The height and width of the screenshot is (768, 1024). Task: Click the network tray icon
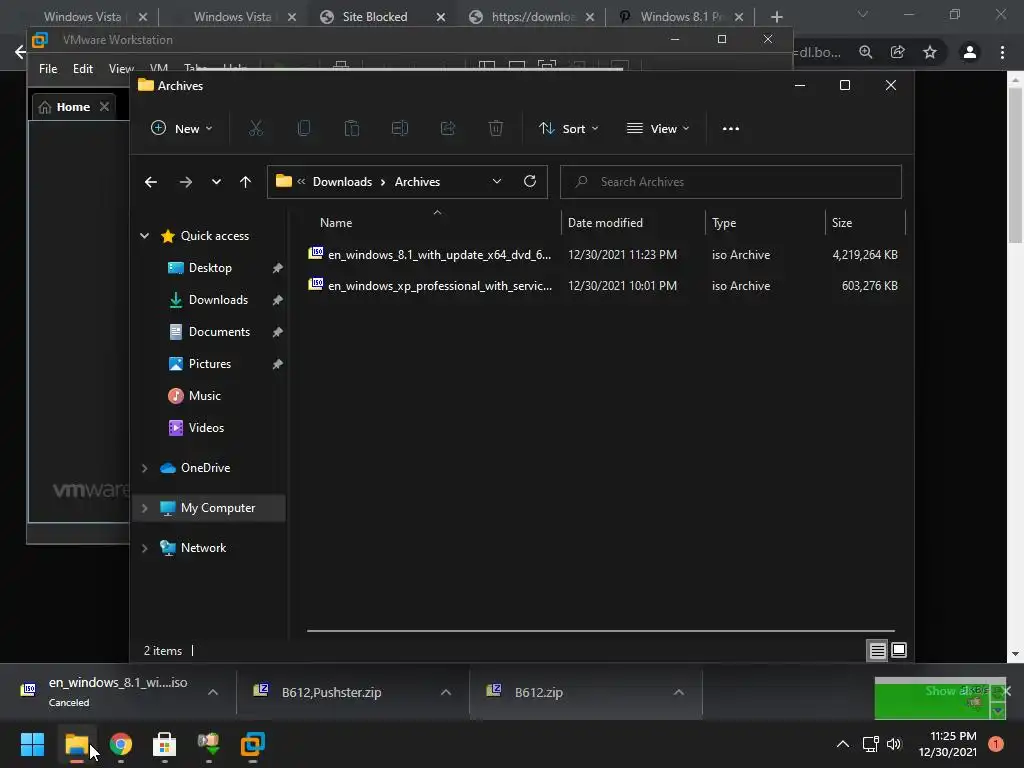tap(870, 744)
